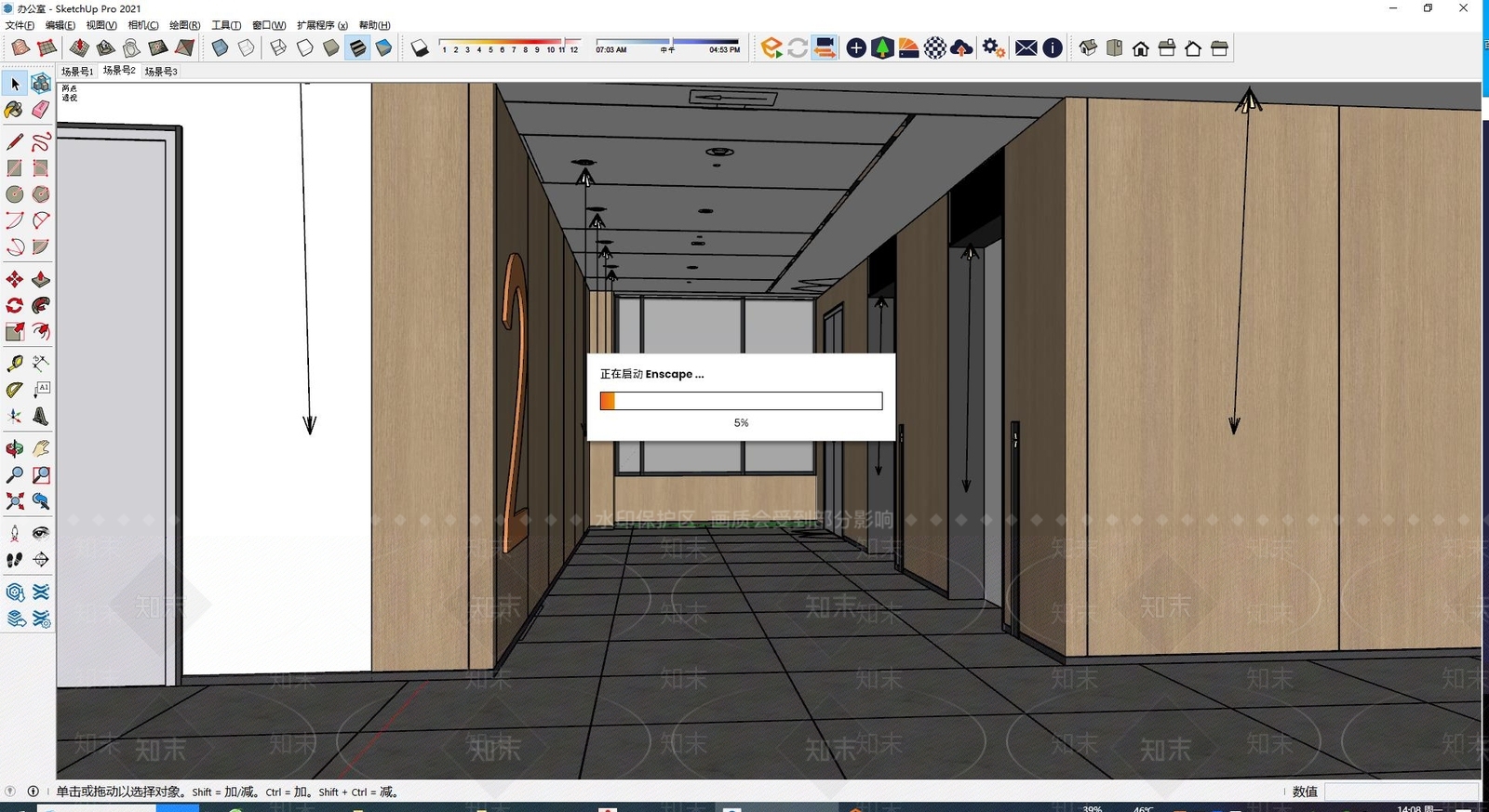
Task: Switch to scene tab 场景号1
Action: coord(77,72)
